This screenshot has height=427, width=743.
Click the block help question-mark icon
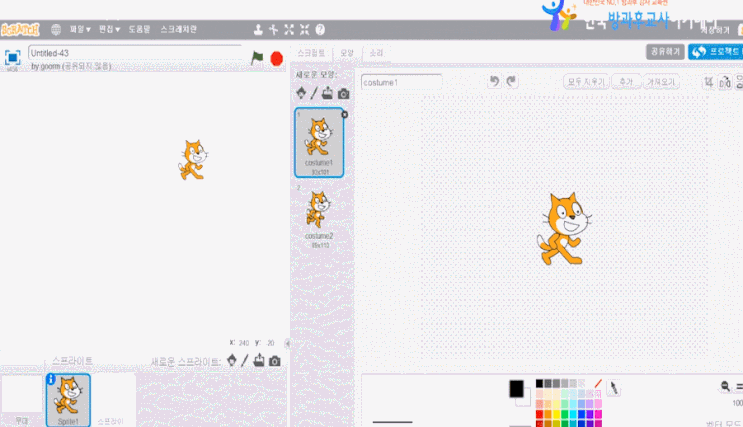coord(320,29)
